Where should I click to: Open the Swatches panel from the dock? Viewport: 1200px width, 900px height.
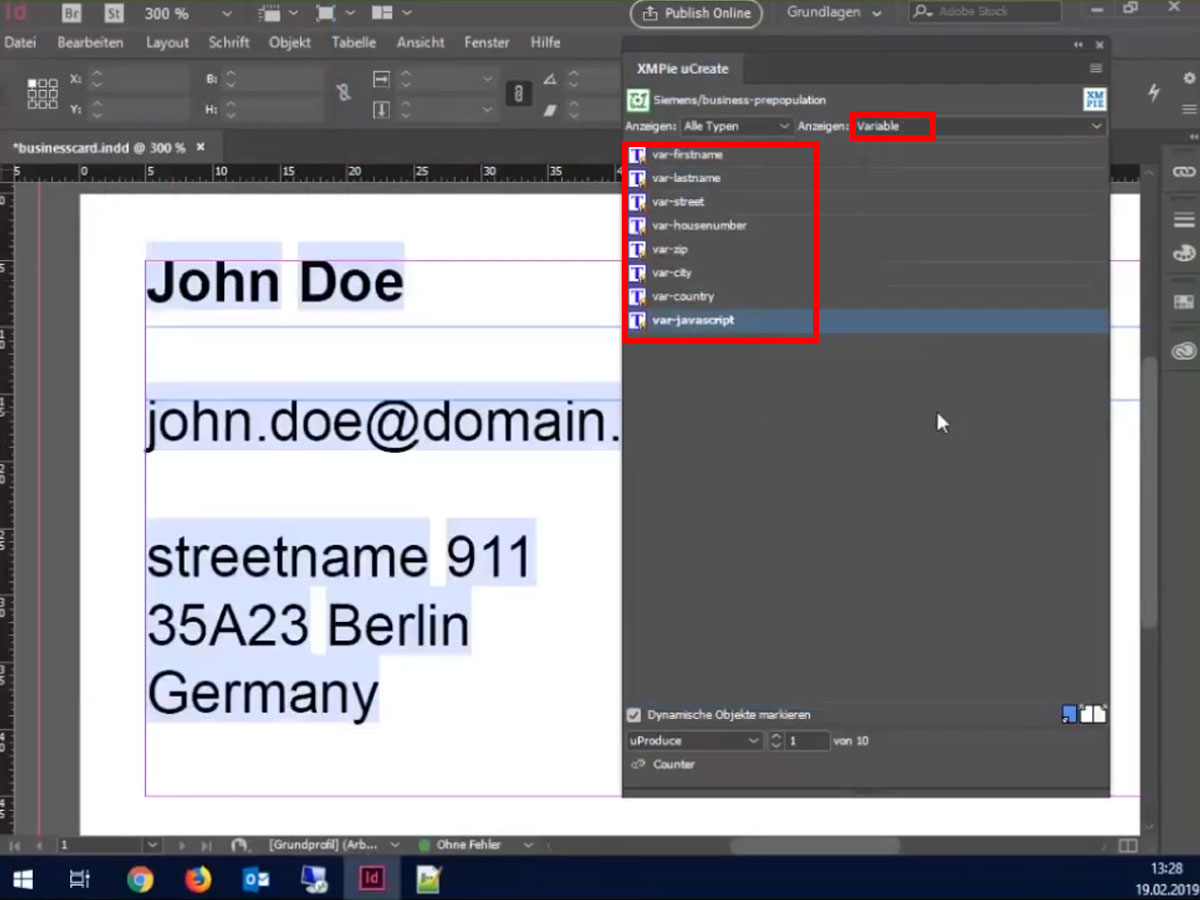1184,302
